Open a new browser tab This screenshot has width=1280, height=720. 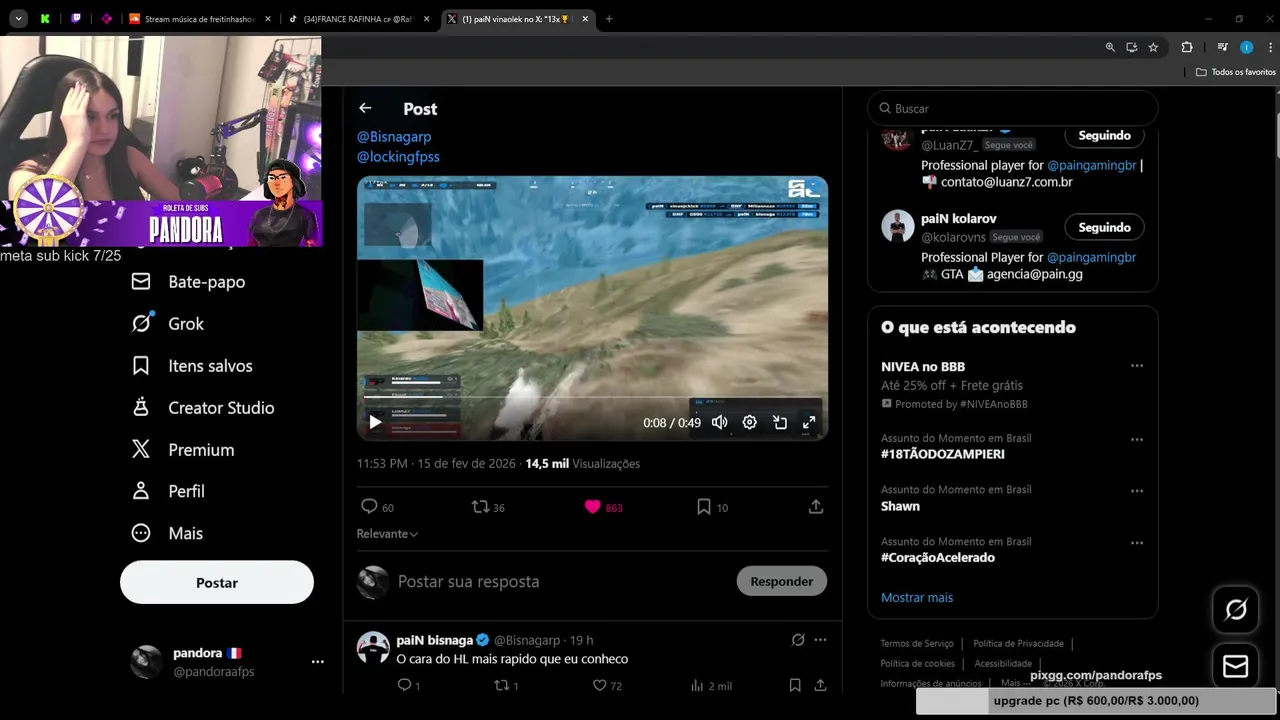tap(609, 19)
